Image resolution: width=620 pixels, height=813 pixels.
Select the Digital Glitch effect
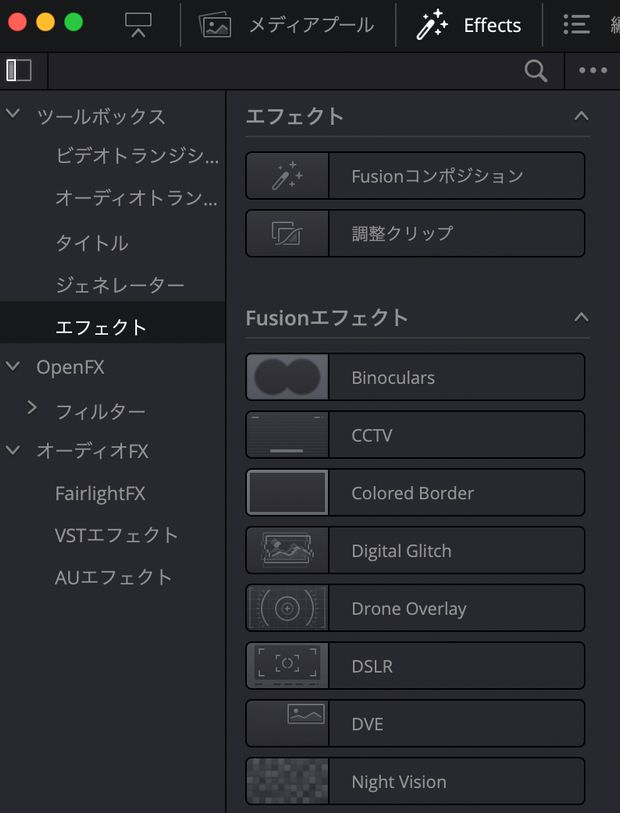click(x=415, y=550)
